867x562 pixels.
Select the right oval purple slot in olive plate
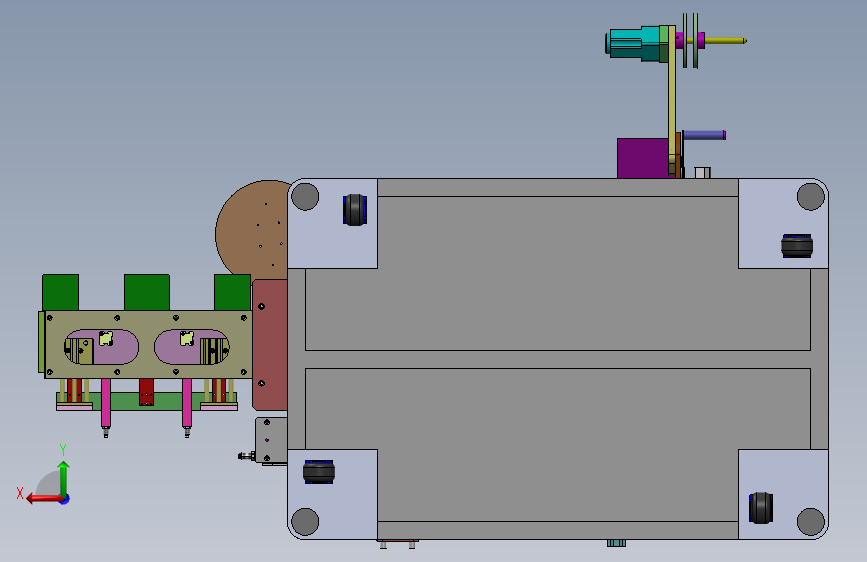[192, 347]
